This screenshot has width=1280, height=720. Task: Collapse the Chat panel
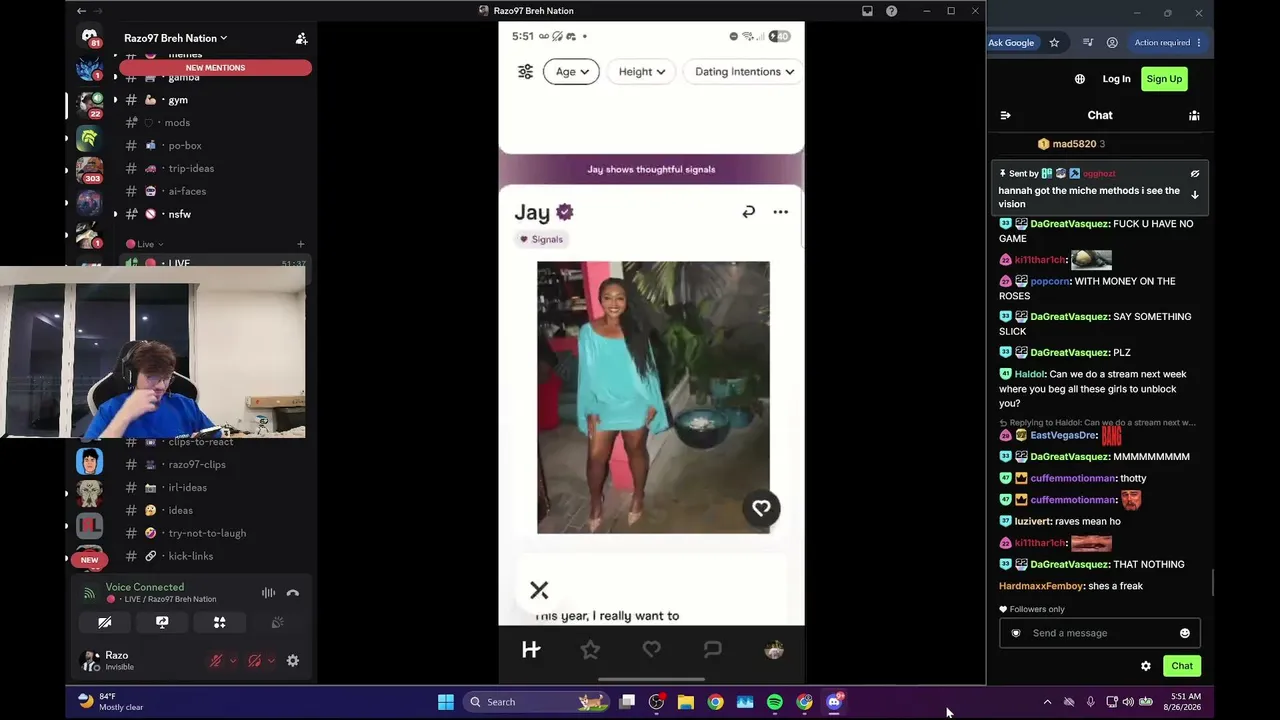[1005, 115]
